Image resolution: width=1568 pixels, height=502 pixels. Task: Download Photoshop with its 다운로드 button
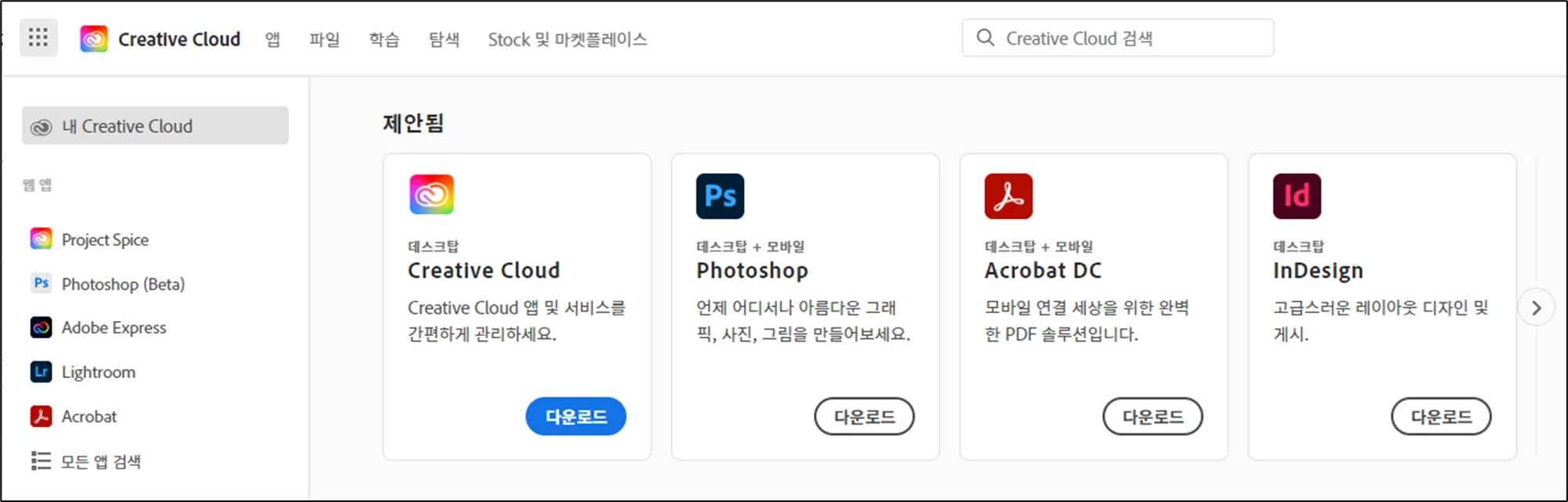pyautogui.click(x=865, y=417)
